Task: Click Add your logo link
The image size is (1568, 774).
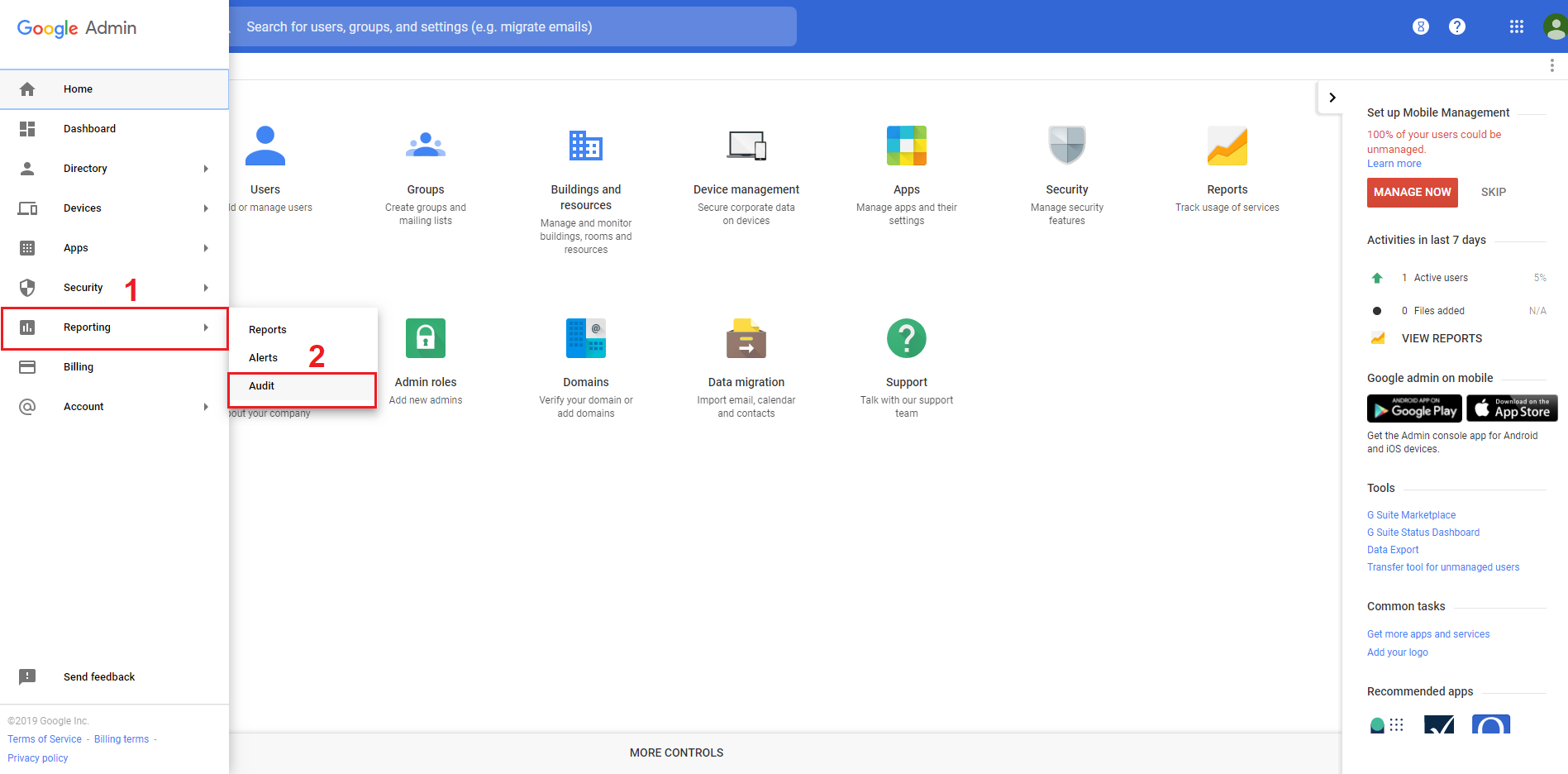Action: (x=1398, y=652)
